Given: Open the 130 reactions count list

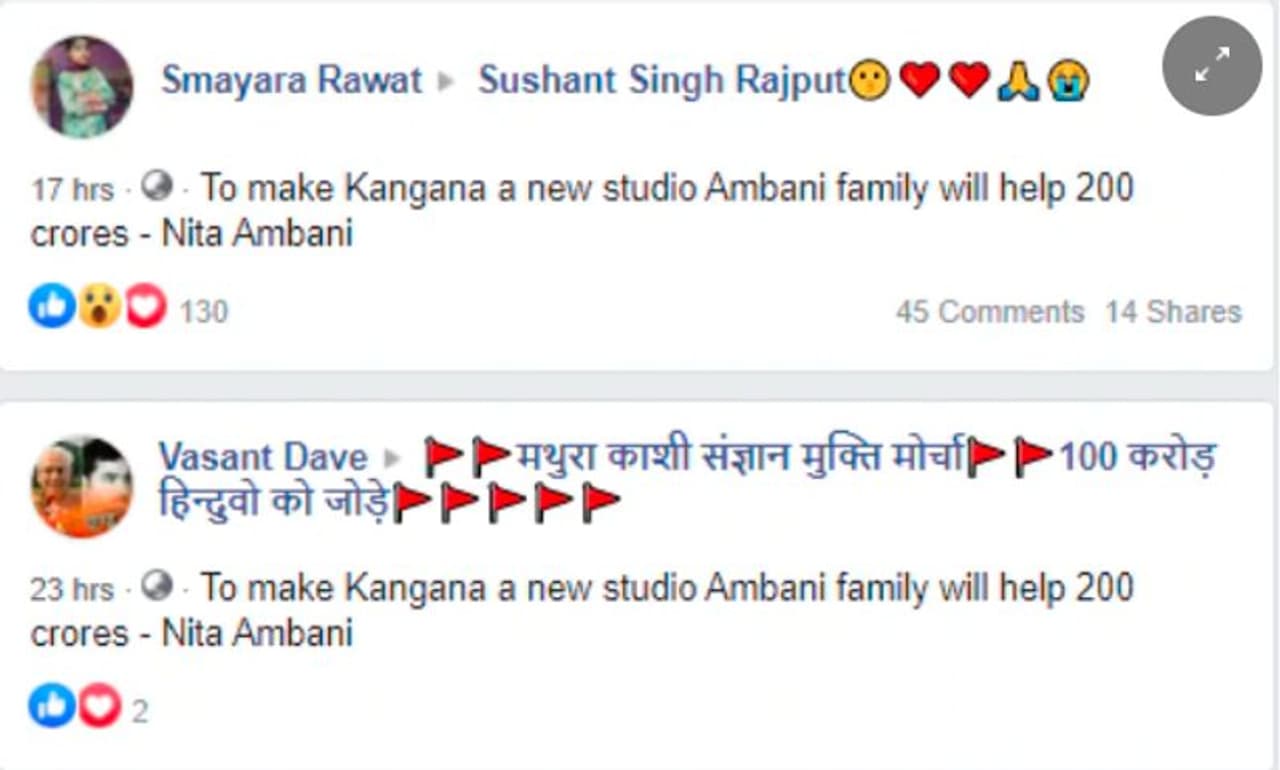Looking at the screenshot, I should [204, 312].
